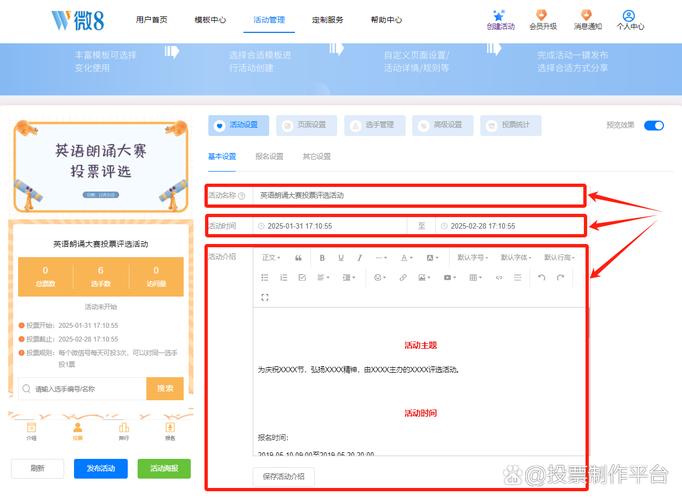Switch to the 投票统计 tab

pyautogui.click(x=511, y=125)
